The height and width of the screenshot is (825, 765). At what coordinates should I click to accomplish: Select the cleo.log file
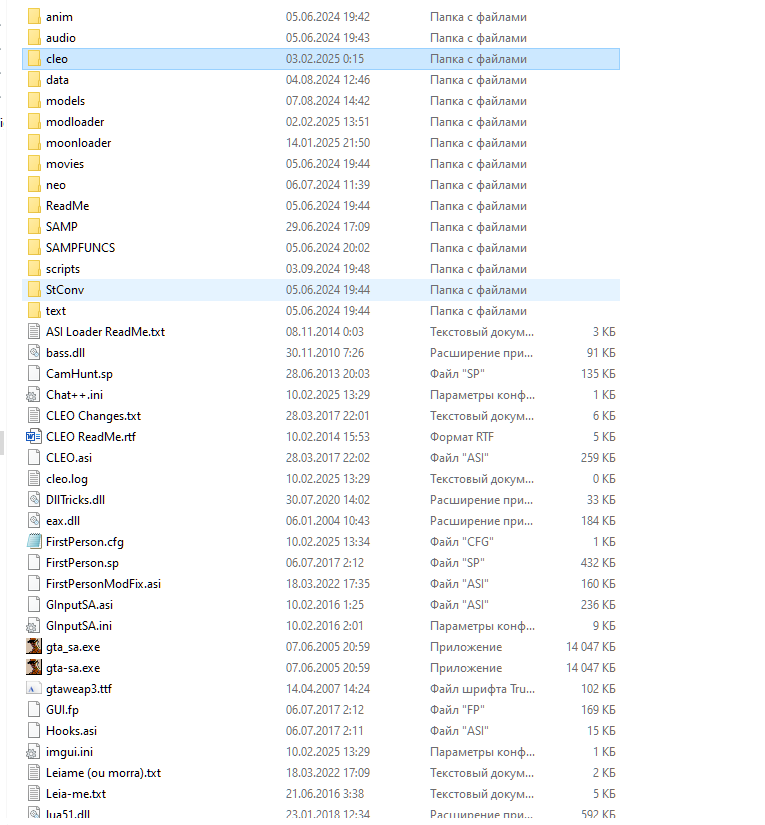pos(68,479)
